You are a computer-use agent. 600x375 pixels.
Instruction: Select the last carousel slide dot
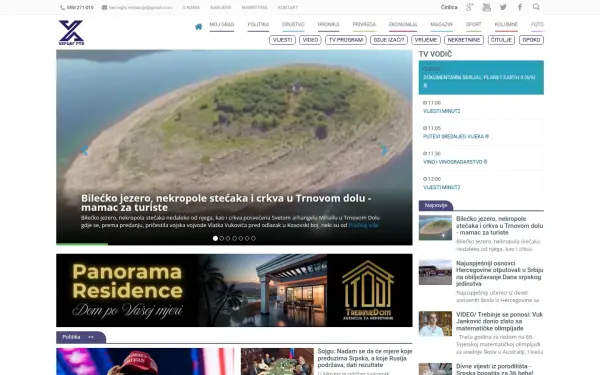(253, 238)
